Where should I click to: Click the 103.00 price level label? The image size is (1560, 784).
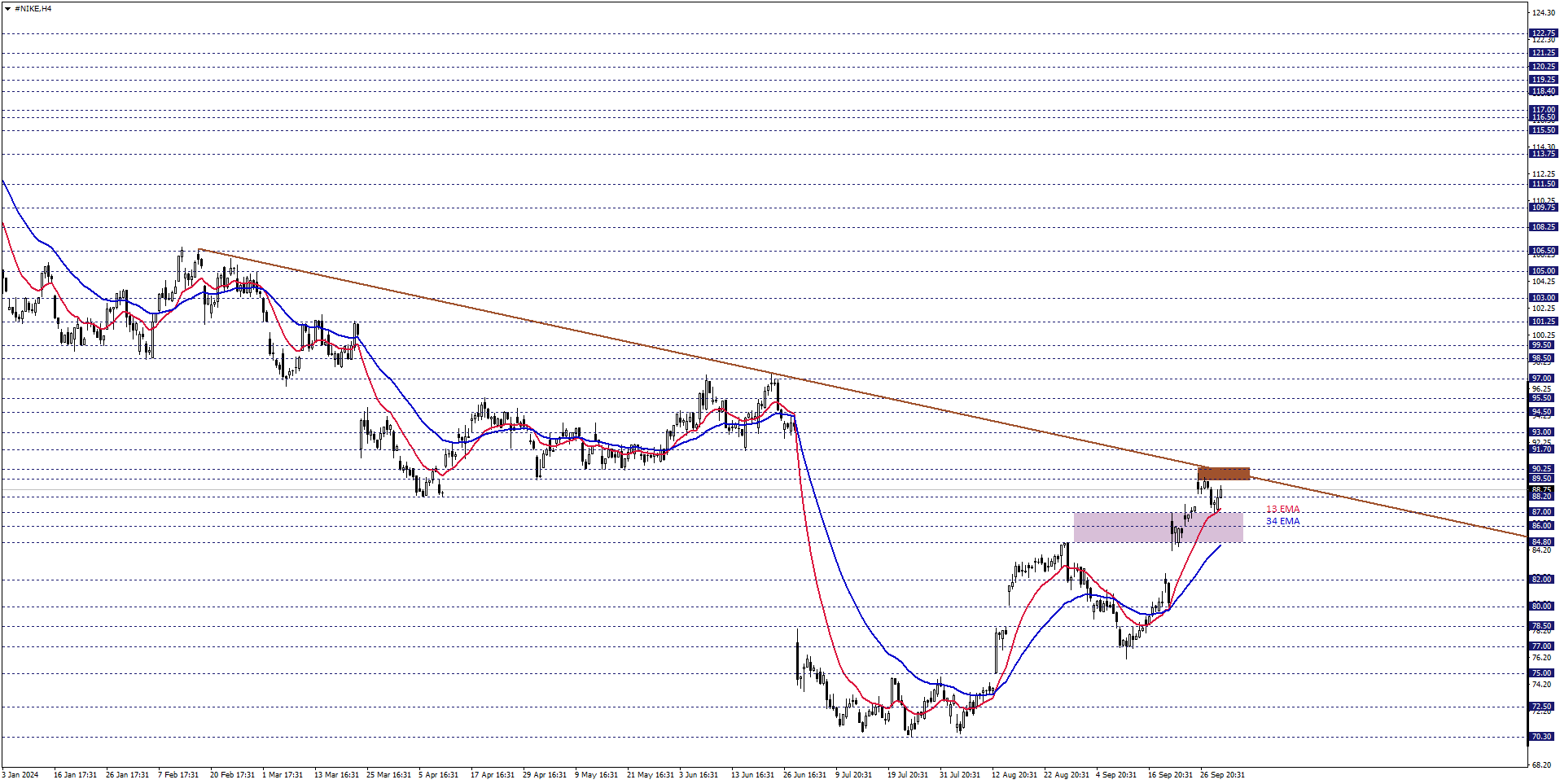tap(1543, 298)
